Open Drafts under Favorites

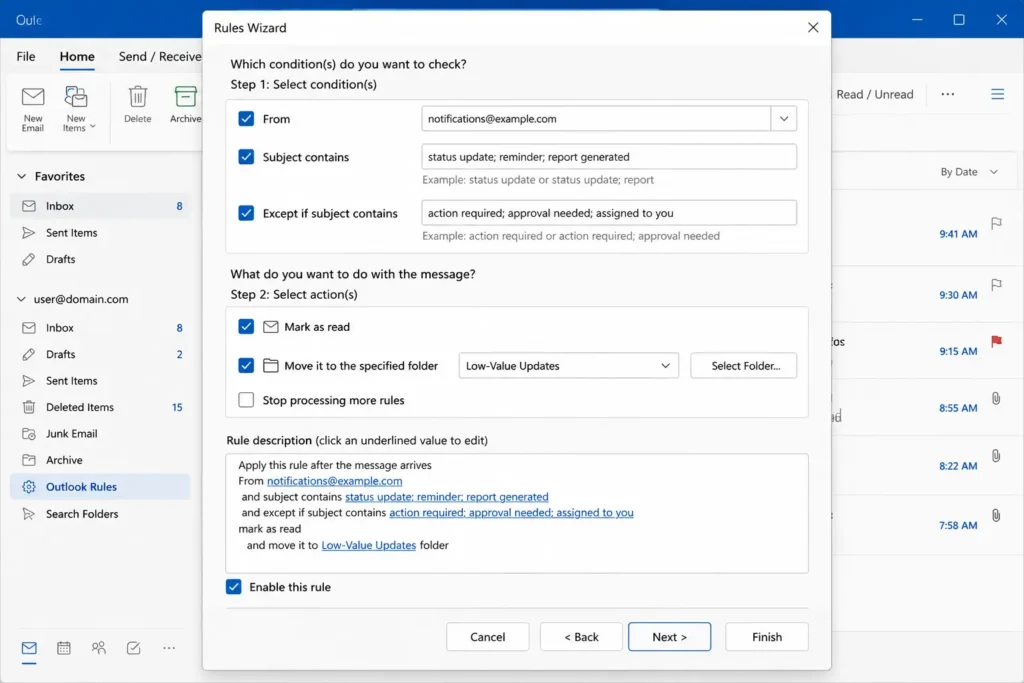[x=101, y=259]
